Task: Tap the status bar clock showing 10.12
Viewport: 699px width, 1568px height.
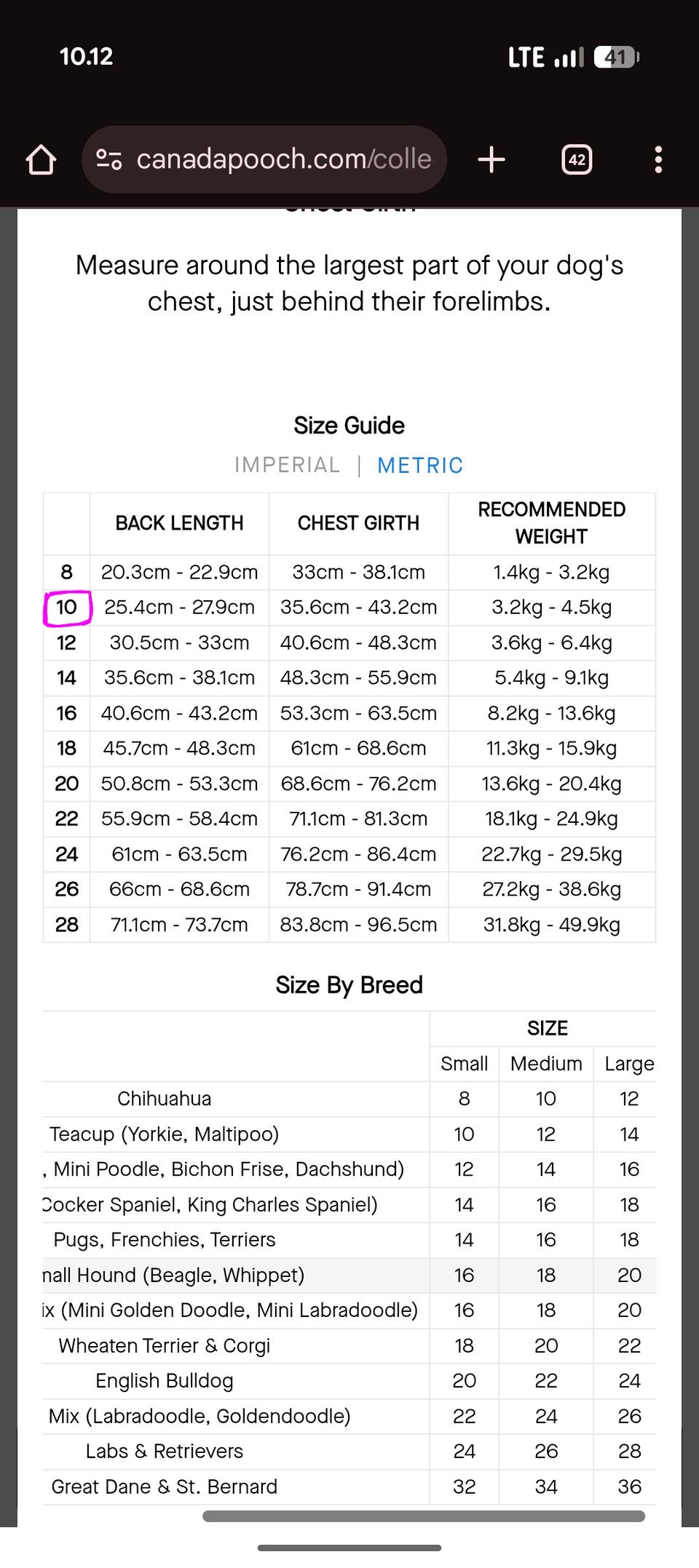Action: (86, 57)
